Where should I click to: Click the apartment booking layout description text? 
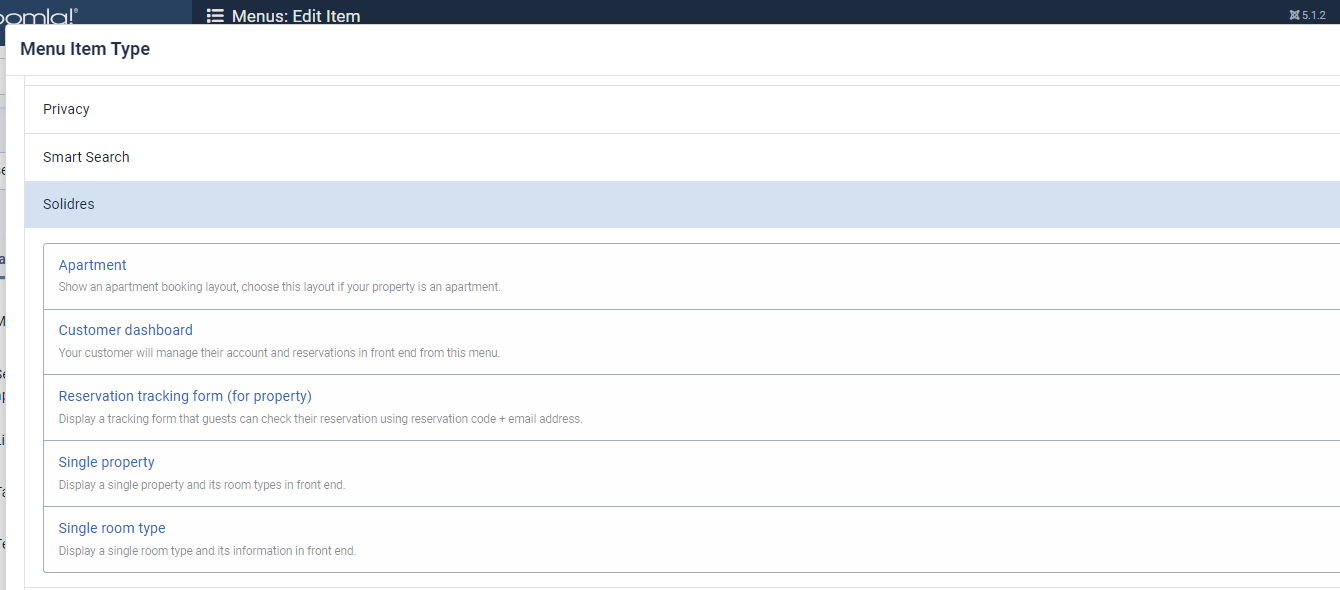[279, 287]
